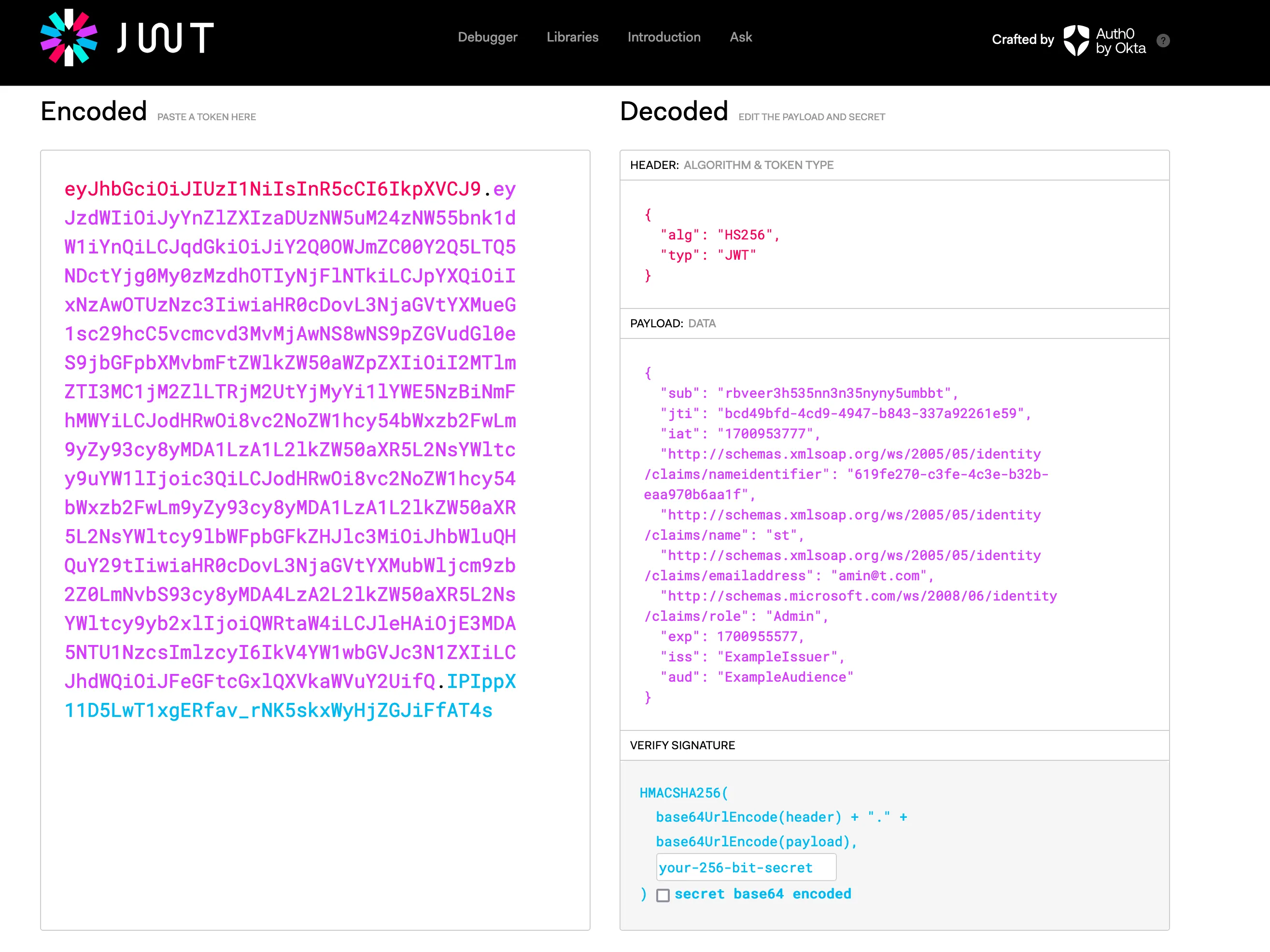Click the EDIT THE PAYLOAD AND SECRET link
Image resolution: width=1270 pixels, height=952 pixels.
[x=810, y=117]
